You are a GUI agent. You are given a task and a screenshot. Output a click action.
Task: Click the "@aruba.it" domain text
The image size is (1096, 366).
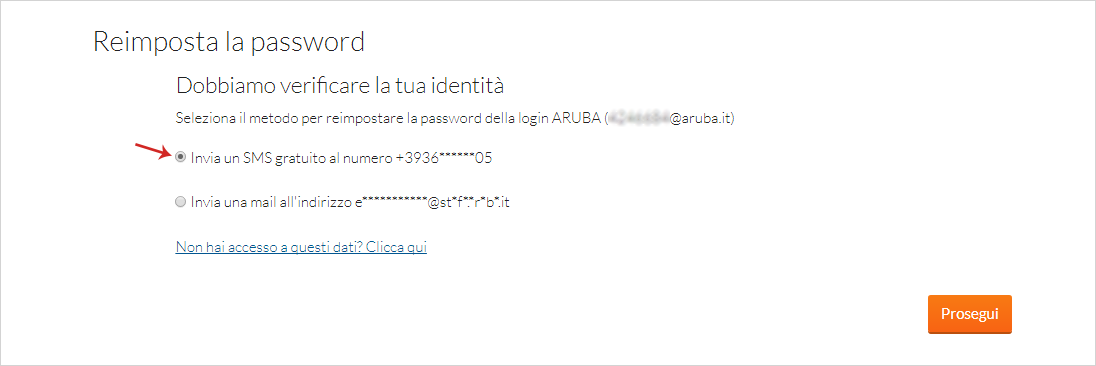pyautogui.click(x=700, y=119)
